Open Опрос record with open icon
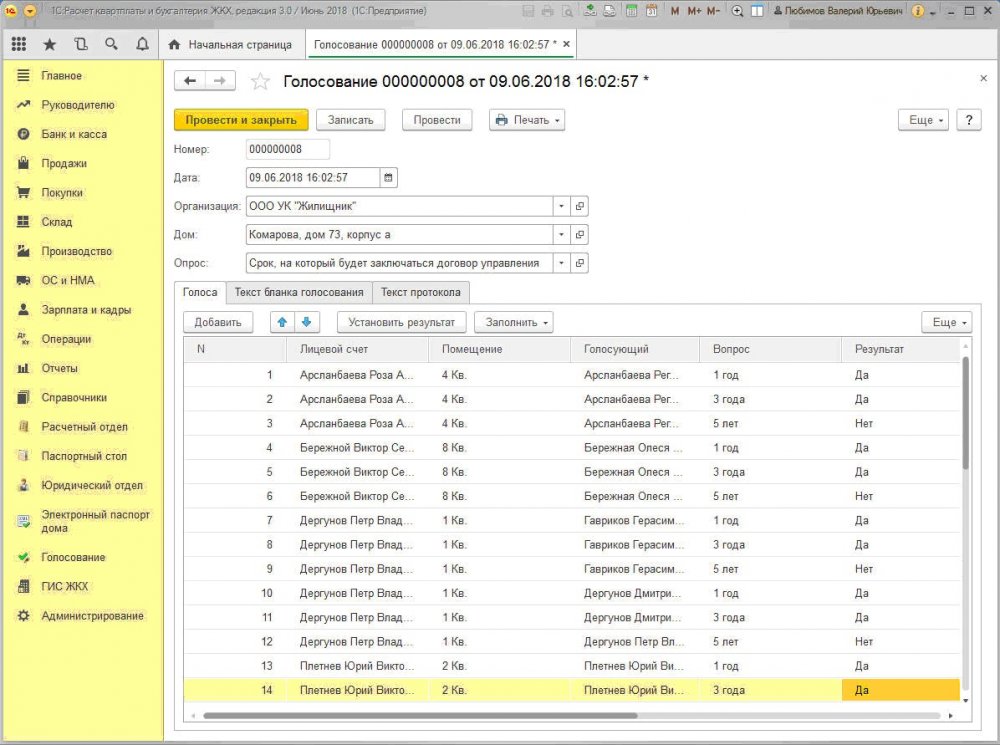1000x745 pixels. click(579, 263)
